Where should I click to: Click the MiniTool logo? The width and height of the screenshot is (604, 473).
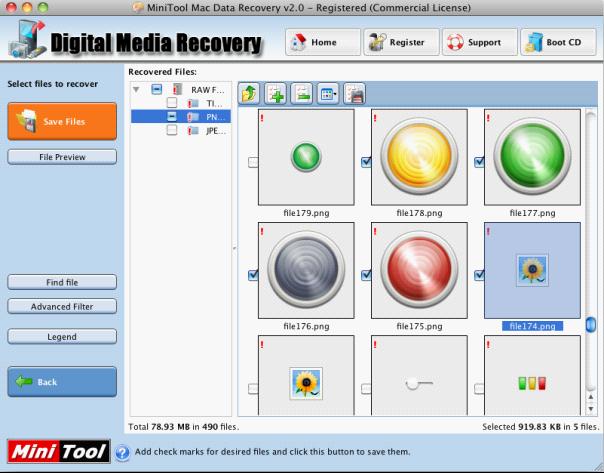click(x=59, y=451)
